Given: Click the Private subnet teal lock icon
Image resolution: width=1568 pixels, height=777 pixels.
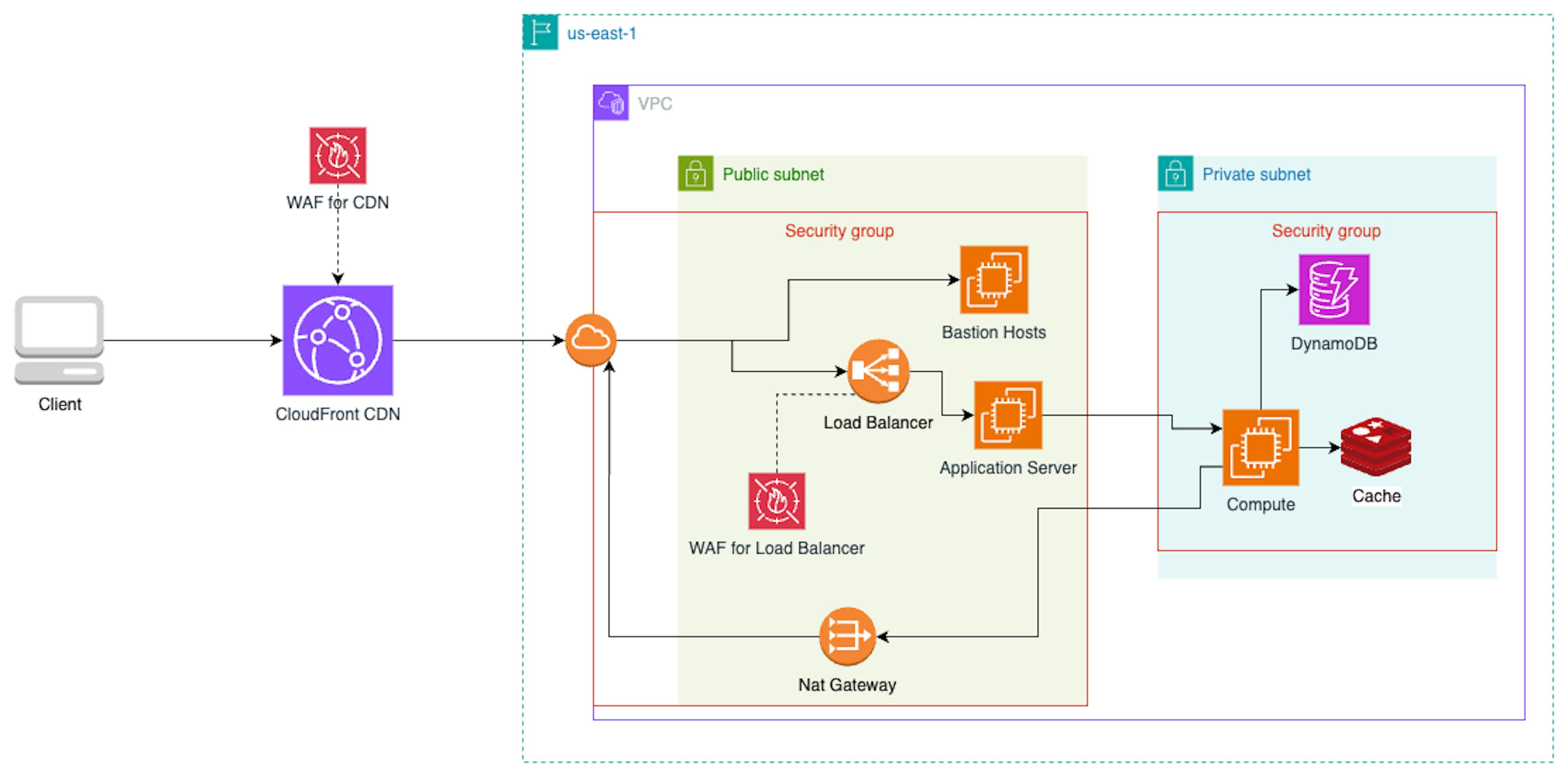Looking at the screenshot, I should click(x=1175, y=173).
